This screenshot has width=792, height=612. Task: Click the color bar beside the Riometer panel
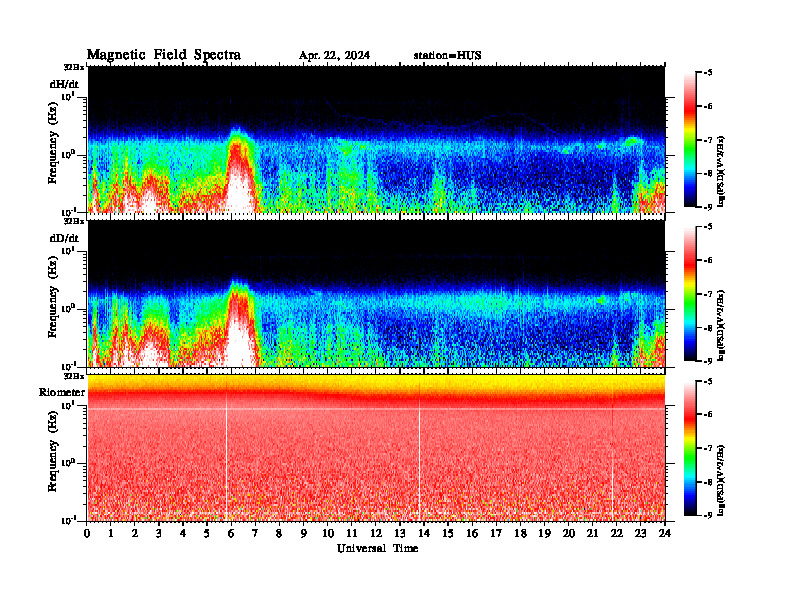tap(689, 448)
